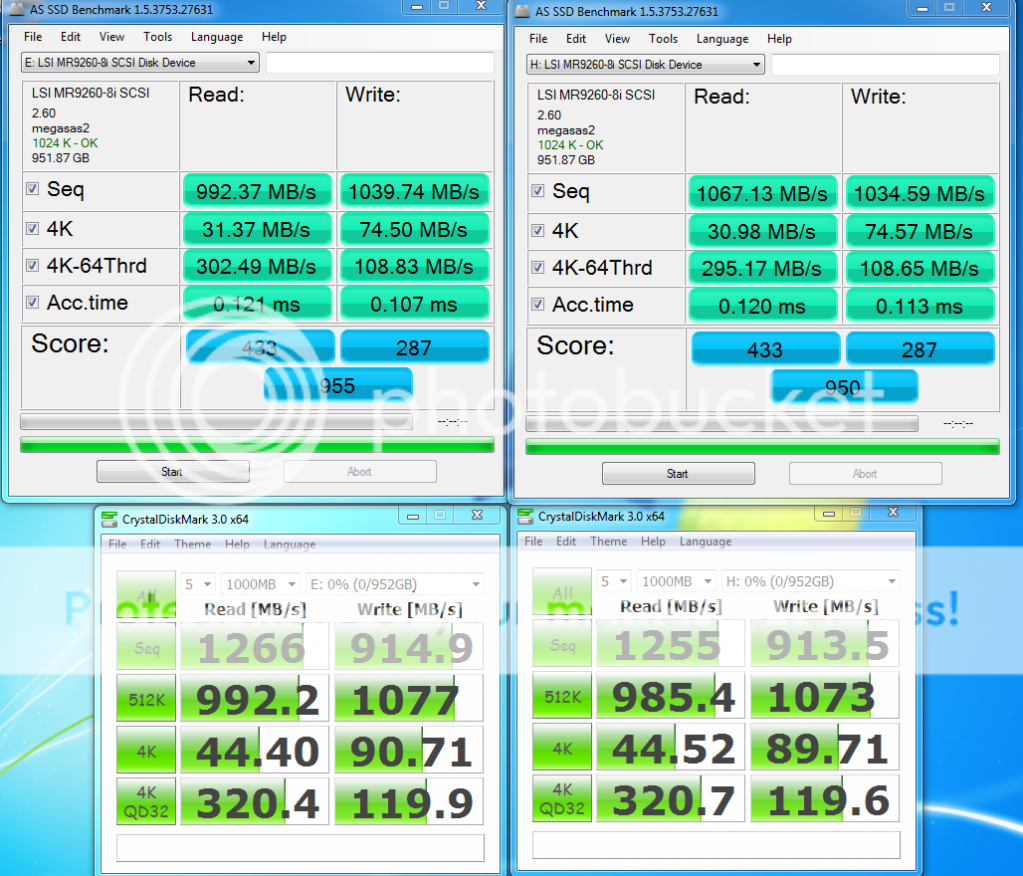Click bottom comment box in CrystalDiskMark E: window

click(300, 847)
